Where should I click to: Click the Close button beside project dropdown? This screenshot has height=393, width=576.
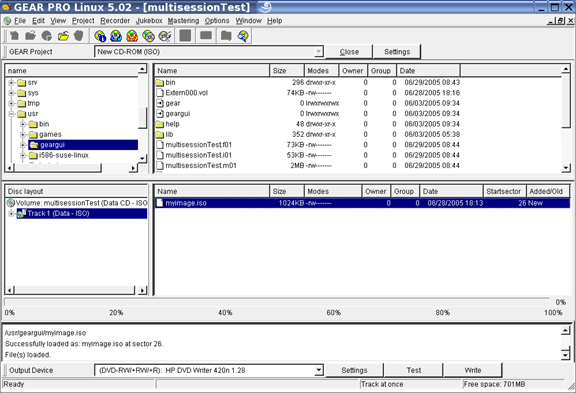point(349,52)
